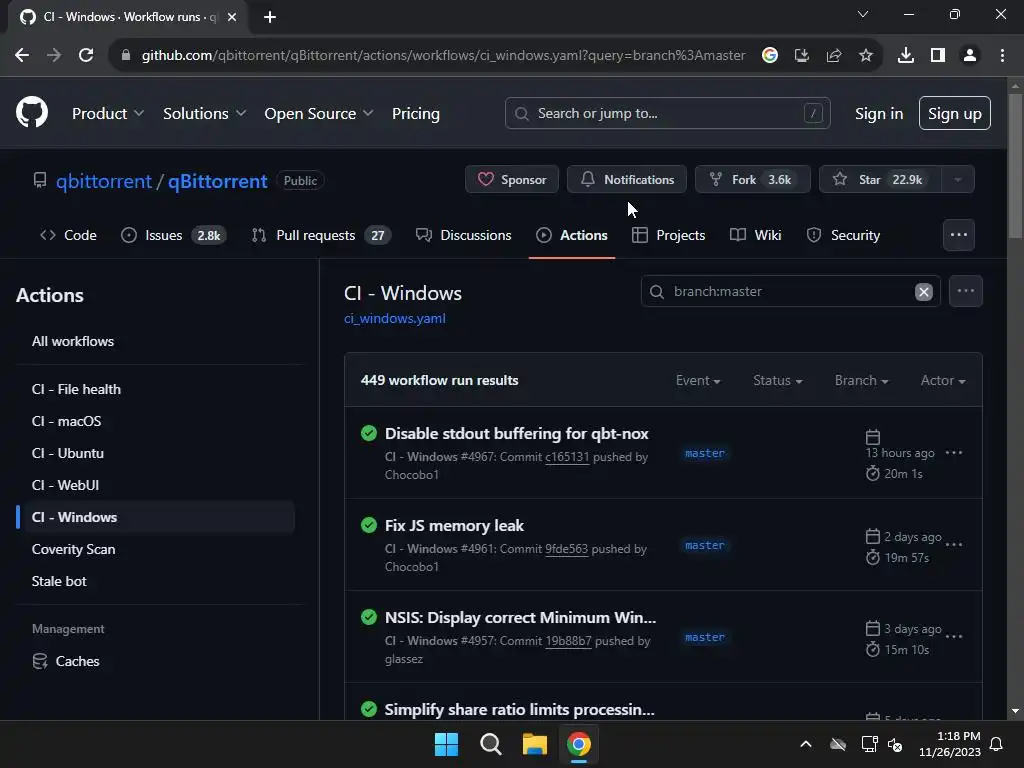Click the install app icon in address bar

click(802, 56)
